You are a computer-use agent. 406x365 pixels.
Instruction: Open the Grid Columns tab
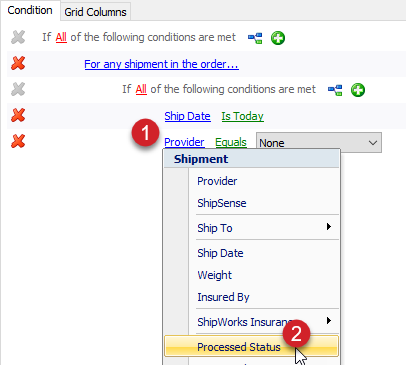click(95, 12)
